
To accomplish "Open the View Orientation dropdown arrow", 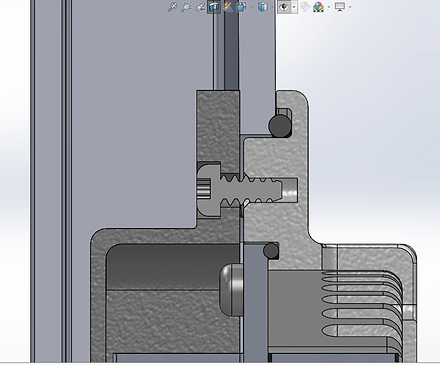I will pos(251,7).
